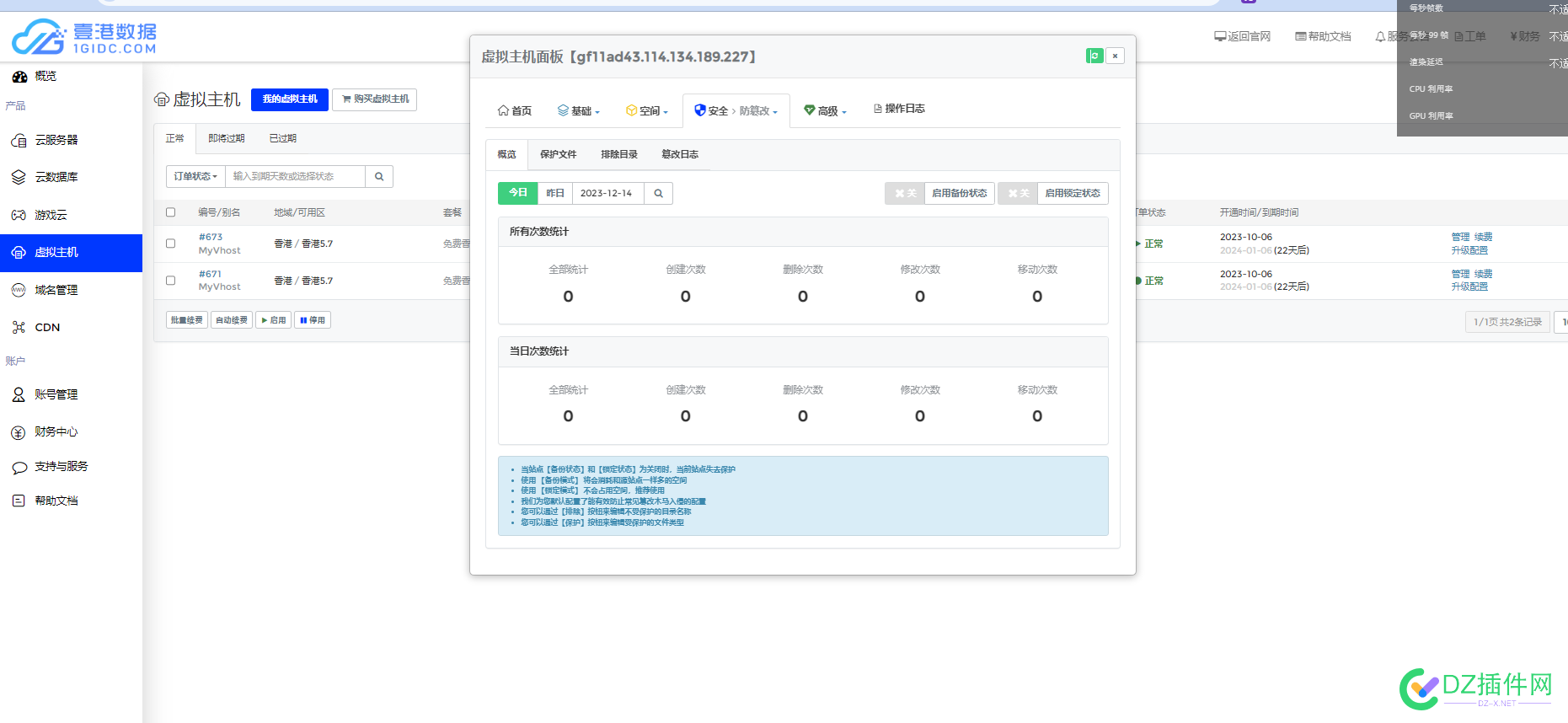Select the 昨日 date filter
The width and height of the screenshot is (1568, 723).
(x=555, y=193)
